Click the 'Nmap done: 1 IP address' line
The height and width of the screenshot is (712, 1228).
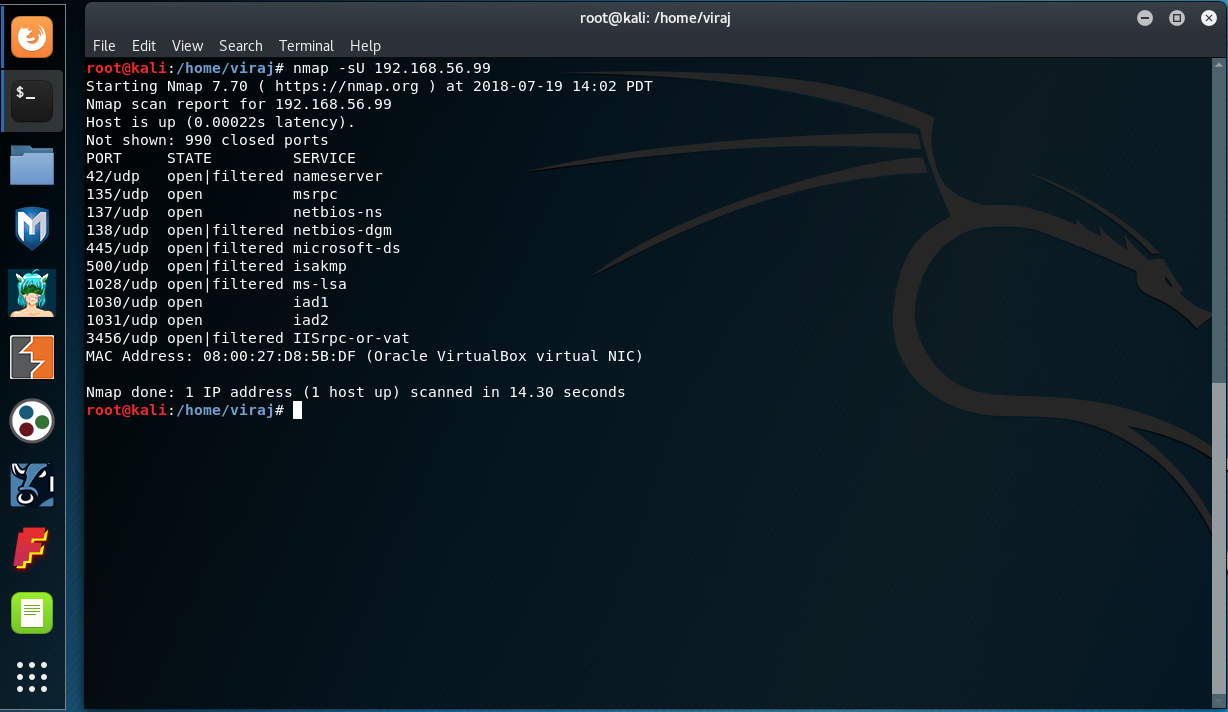(x=356, y=392)
